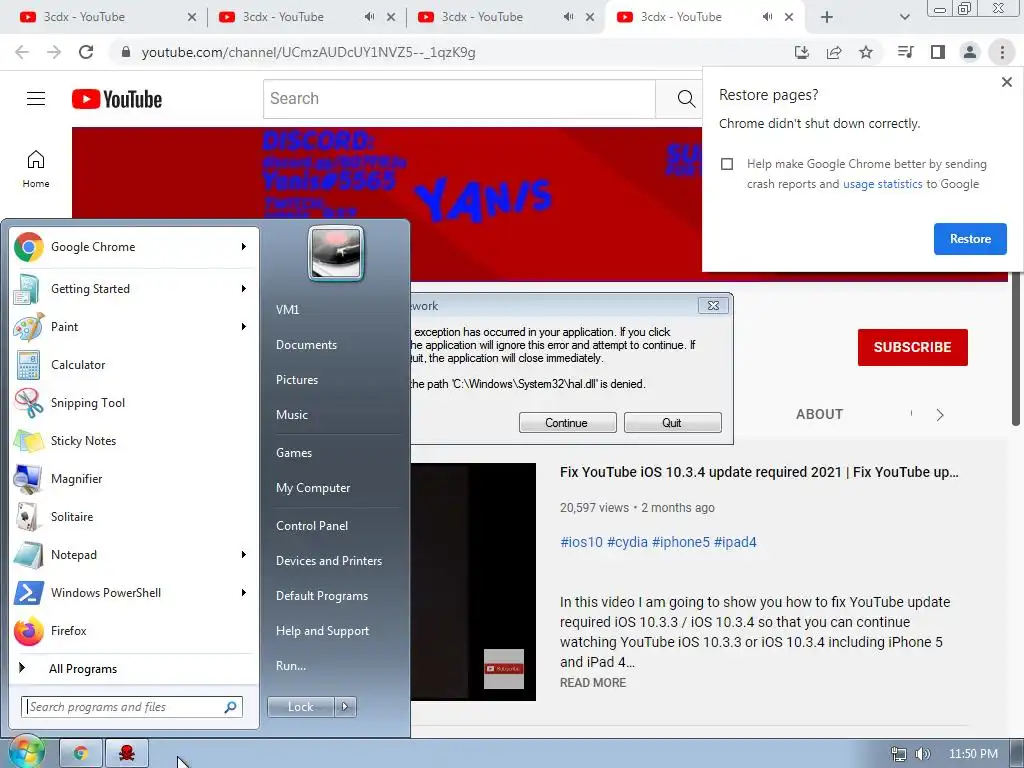Viewport: 1024px width, 768px height.
Task: Click the Start orb button on the taskbar
Action: tap(25, 752)
